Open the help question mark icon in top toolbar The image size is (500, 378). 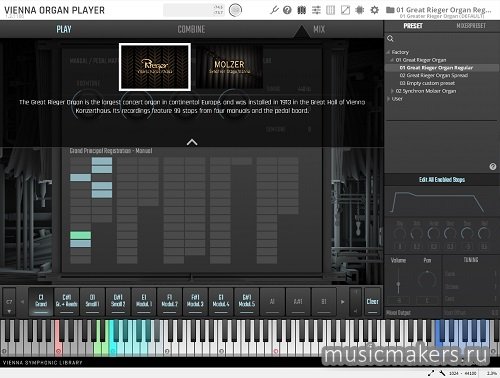pyautogui.click(x=287, y=10)
